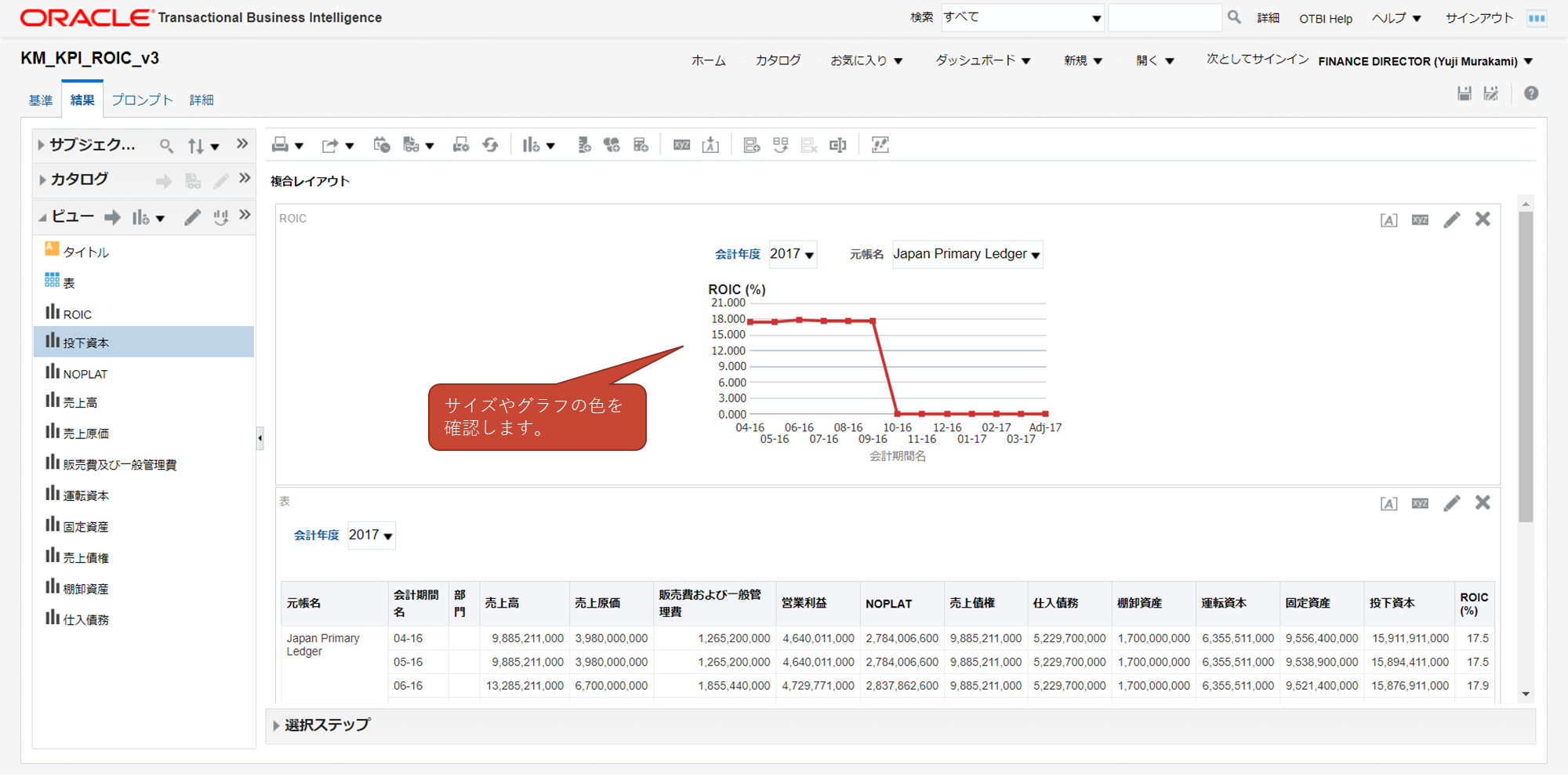
Task: Expand the カタログ pane
Action: click(42, 180)
